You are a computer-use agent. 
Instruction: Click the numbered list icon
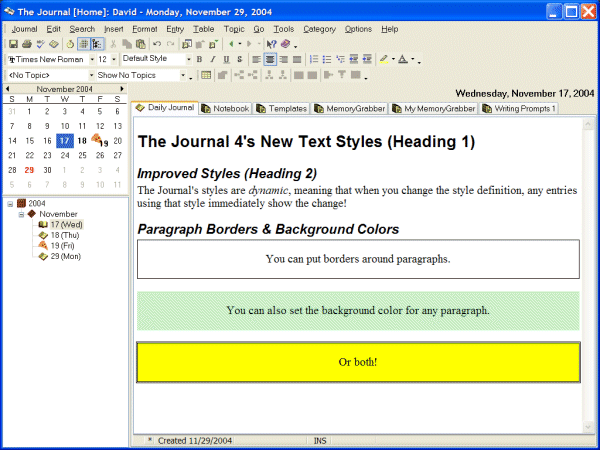coord(313,60)
